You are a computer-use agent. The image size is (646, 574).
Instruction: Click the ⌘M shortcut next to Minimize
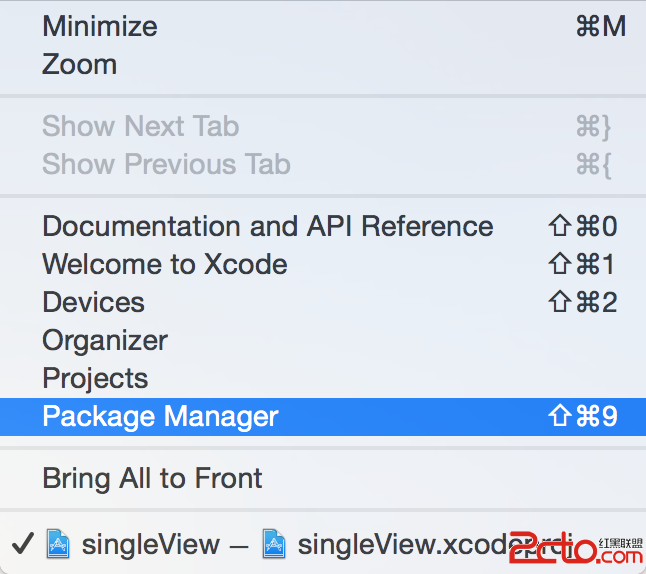point(600,26)
